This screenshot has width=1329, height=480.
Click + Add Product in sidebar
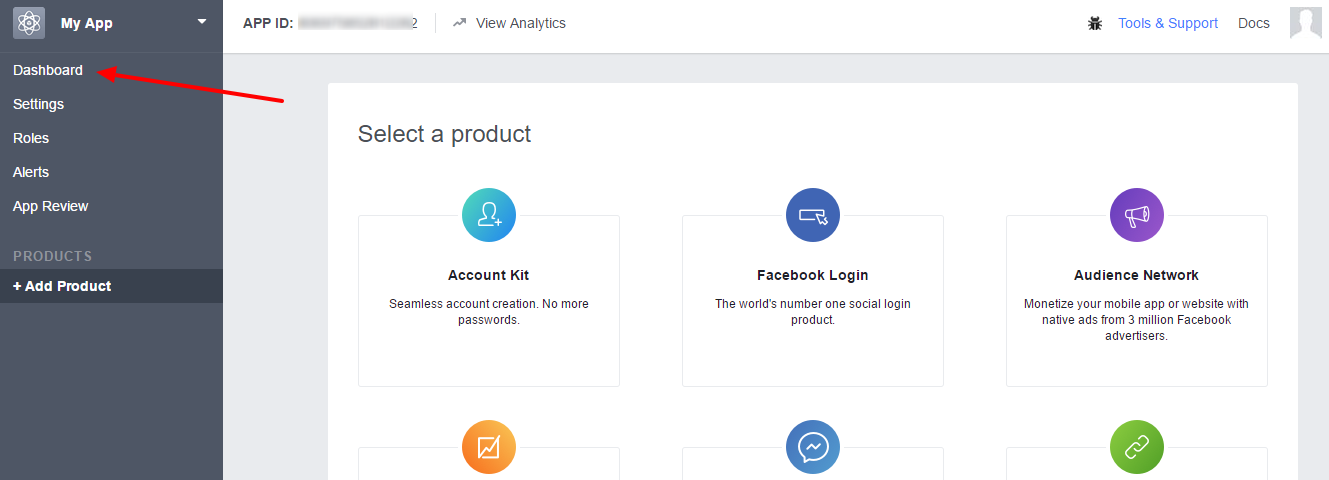(x=111, y=286)
